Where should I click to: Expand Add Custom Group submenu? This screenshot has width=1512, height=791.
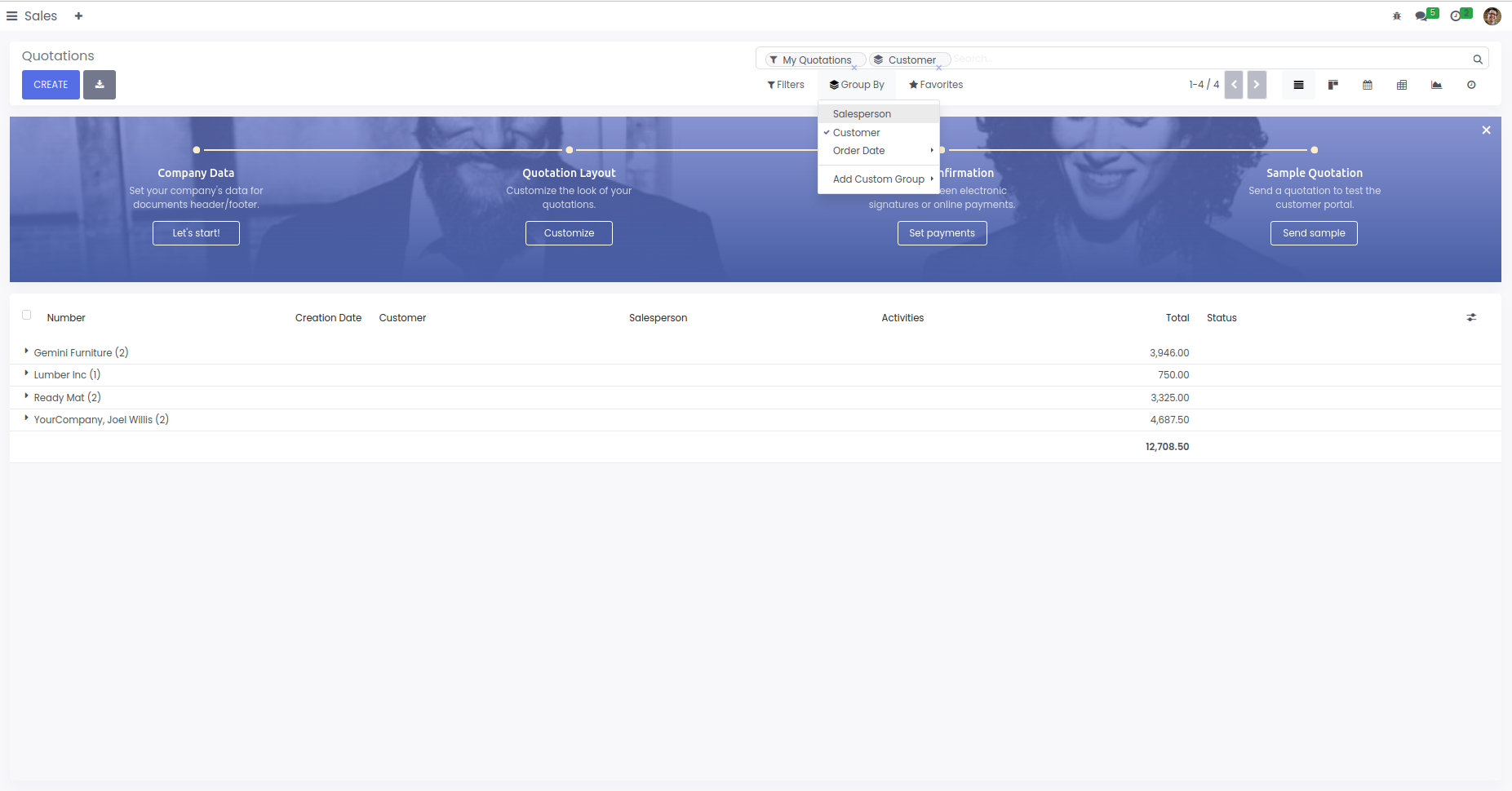point(879,179)
